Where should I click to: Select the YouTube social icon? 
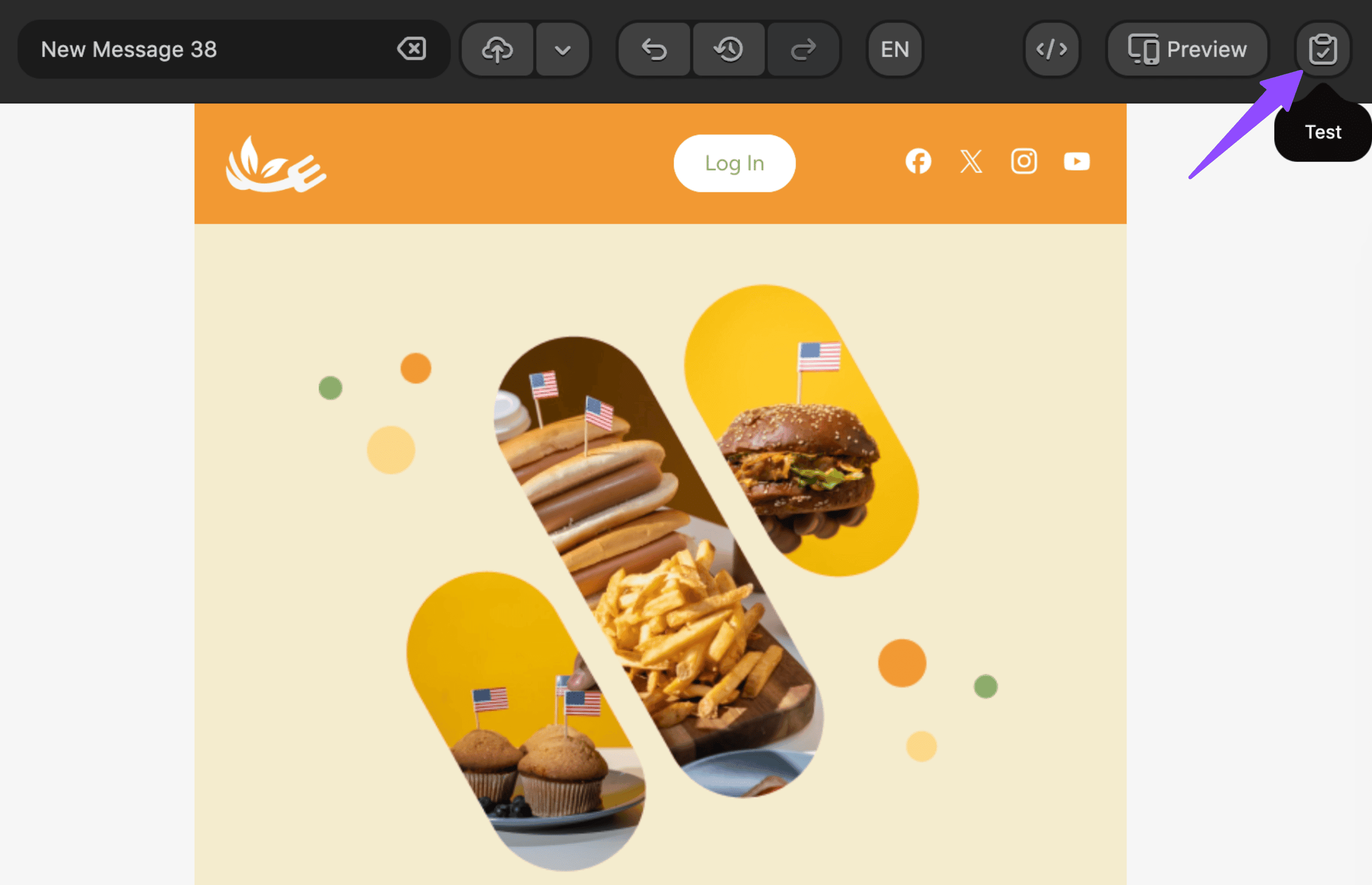pos(1076,161)
